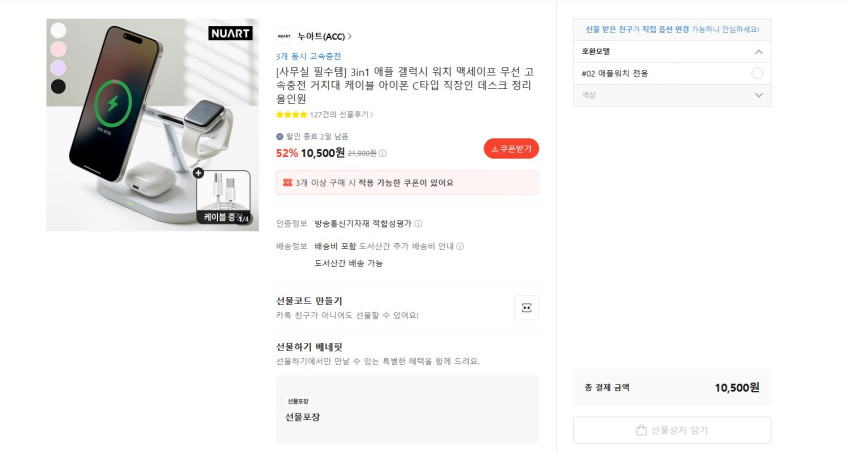
Task: Click the 선물포장 gift wrapping box
Action: (406, 409)
